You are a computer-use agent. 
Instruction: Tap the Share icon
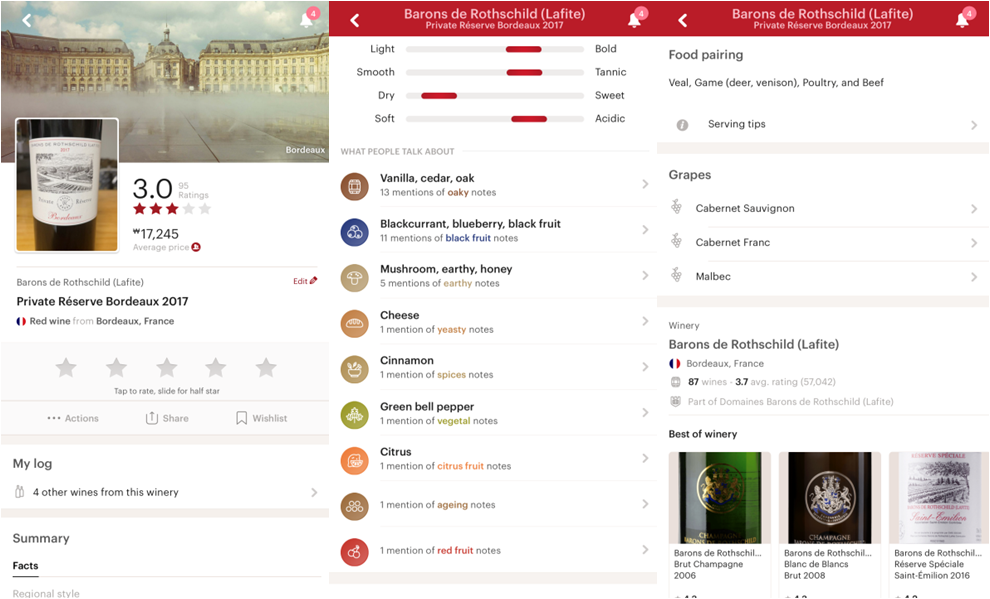(x=152, y=418)
